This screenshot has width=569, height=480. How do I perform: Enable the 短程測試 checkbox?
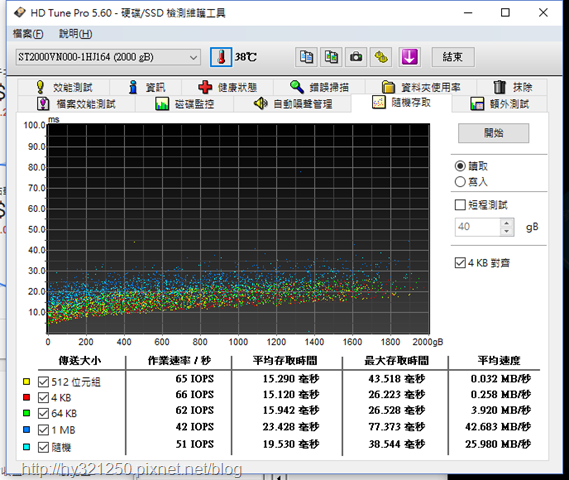tap(460, 205)
